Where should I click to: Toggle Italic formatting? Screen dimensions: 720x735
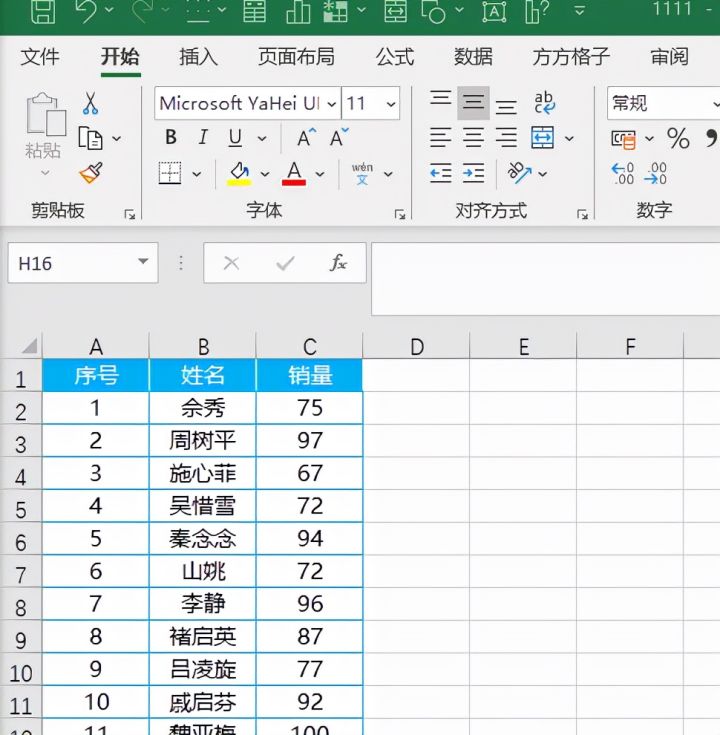pyautogui.click(x=203, y=138)
